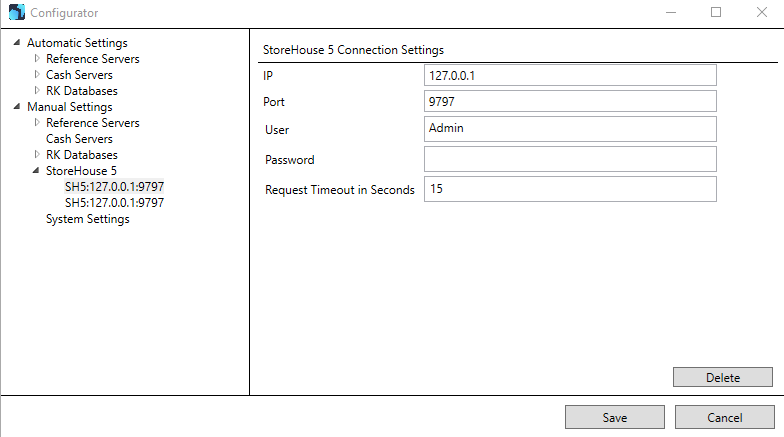Focus the Request Timeout in Seconds field
This screenshot has height=437, width=784.
[570, 189]
